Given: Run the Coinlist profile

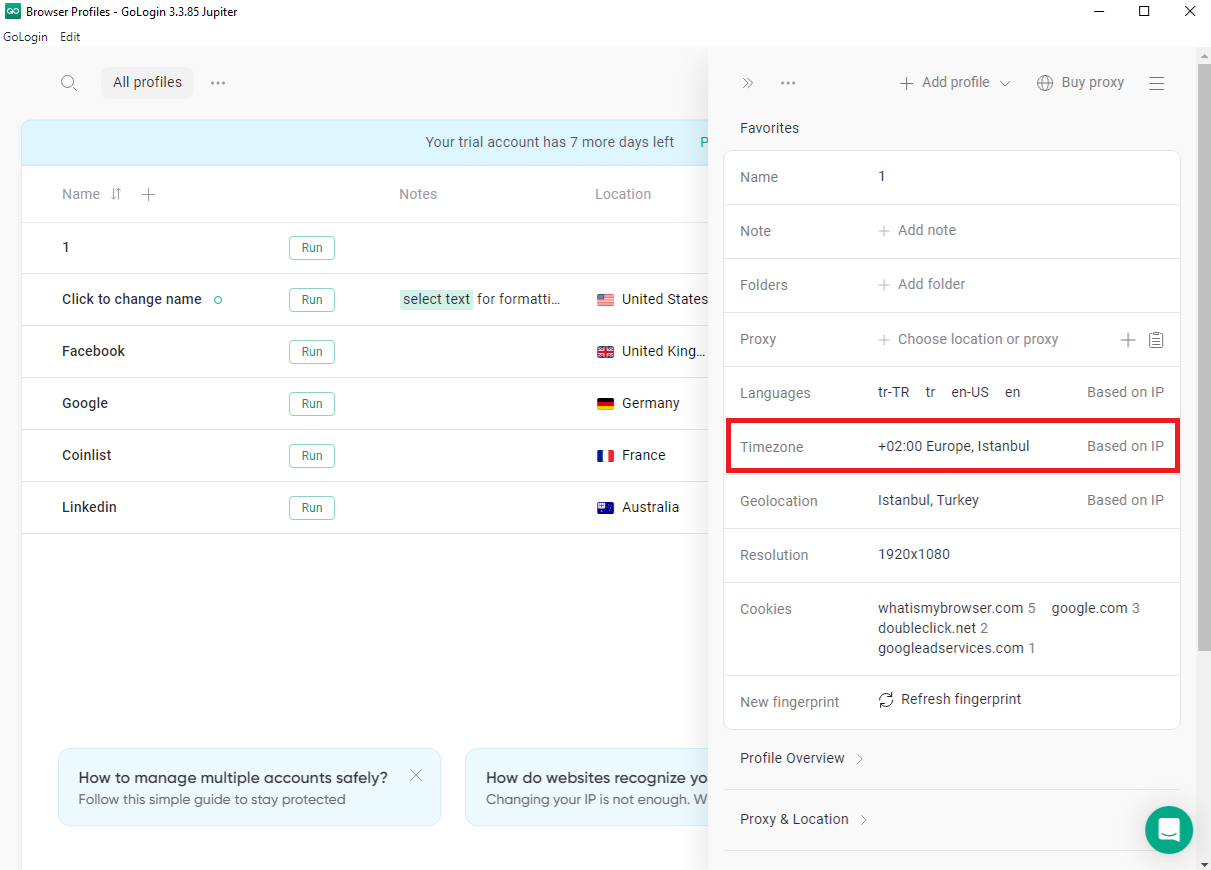Looking at the screenshot, I should [x=312, y=456].
